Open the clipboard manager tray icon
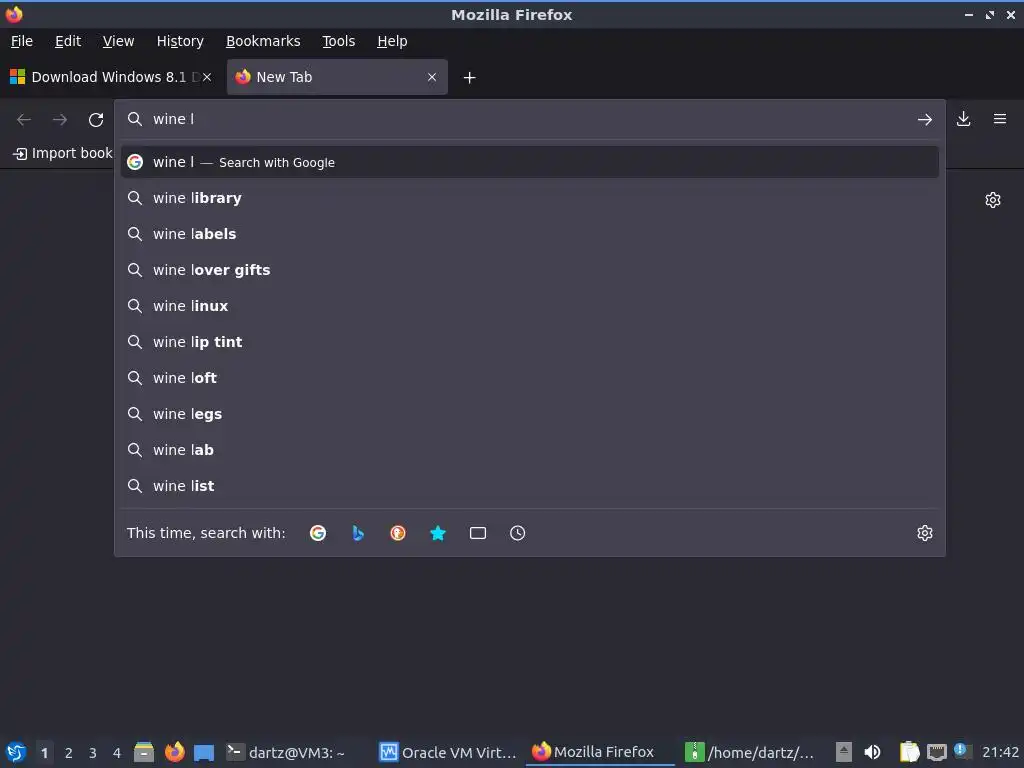This screenshot has height=768, width=1024. tap(909, 752)
